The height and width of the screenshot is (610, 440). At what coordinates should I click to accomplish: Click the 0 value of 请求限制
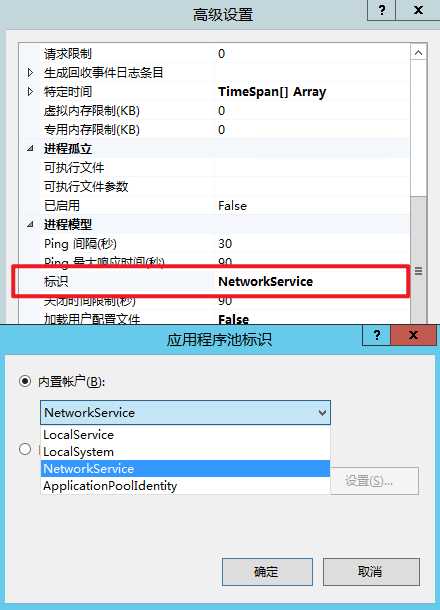pyautogui.click(x=221, y=54)
